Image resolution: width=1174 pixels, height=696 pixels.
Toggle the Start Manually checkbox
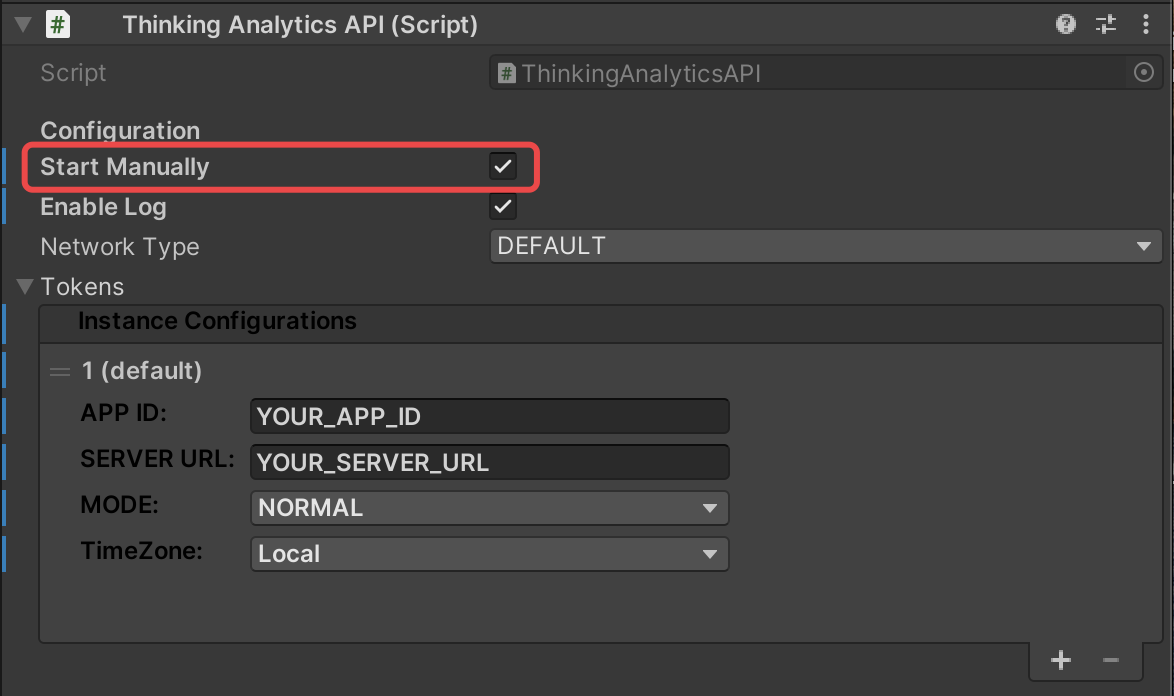point(503,166)
